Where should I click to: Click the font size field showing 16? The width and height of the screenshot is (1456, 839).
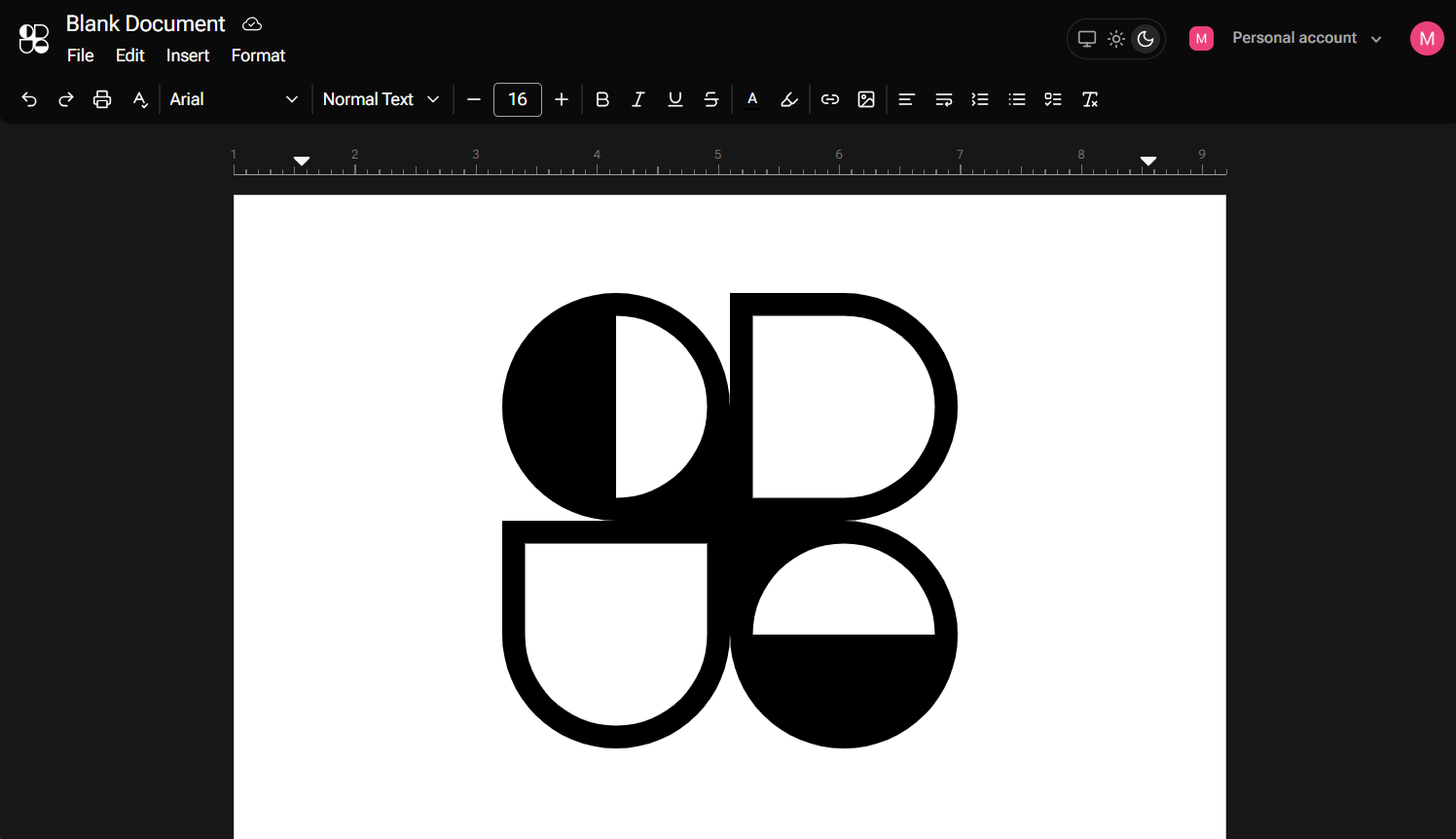coord(518,99)
